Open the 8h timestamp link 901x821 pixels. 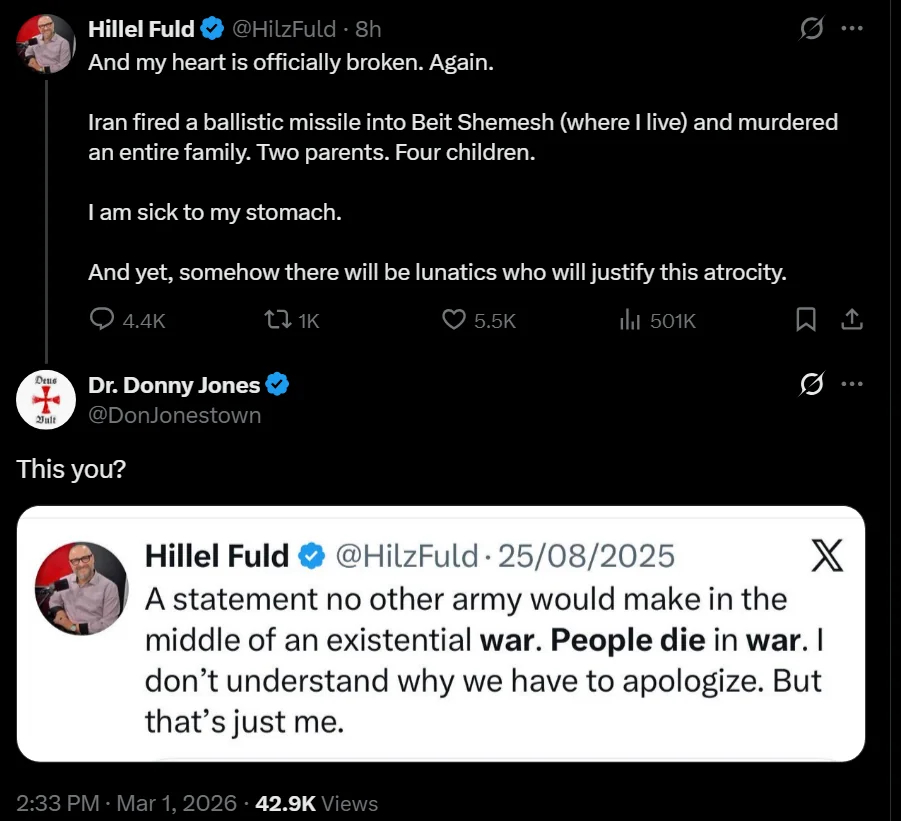coord(368,29)
